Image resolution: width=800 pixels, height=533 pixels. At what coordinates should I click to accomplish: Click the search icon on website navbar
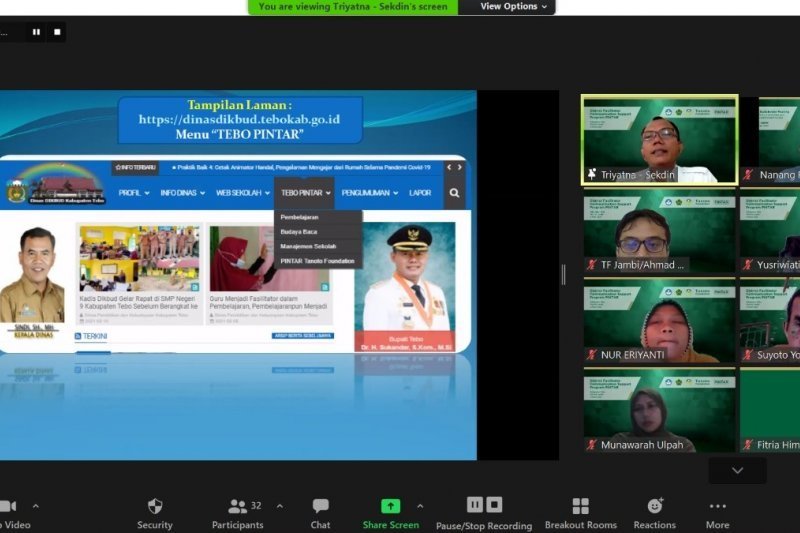tap(454, 193)
